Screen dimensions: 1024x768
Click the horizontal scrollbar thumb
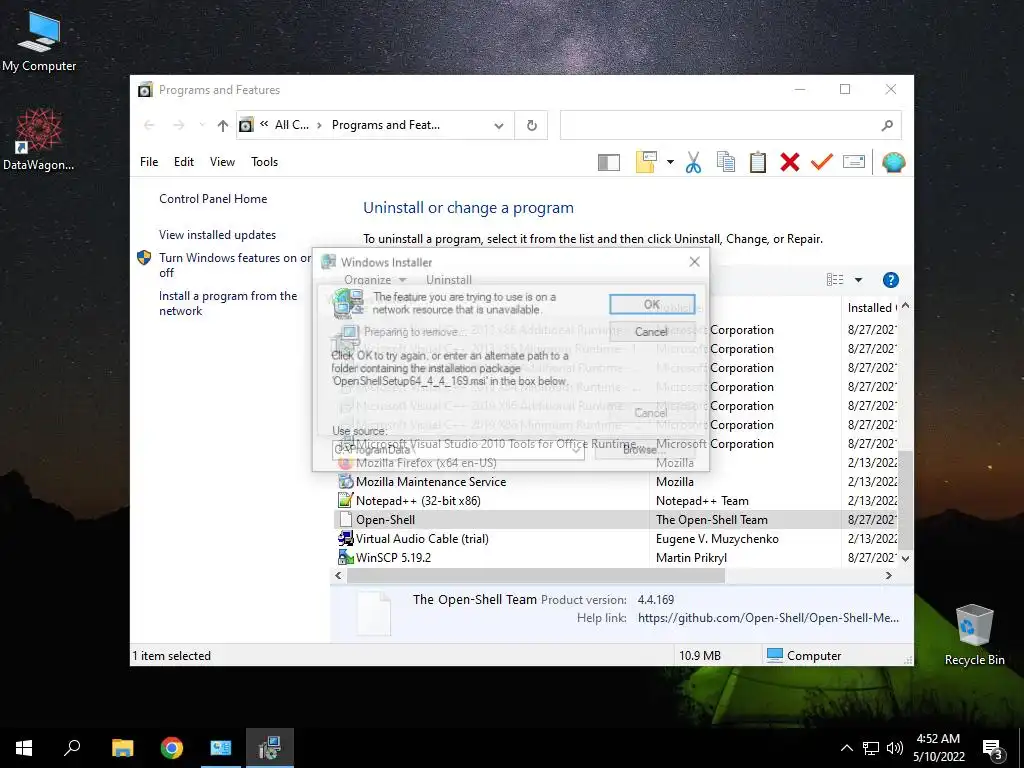click(x=536, y=576)
